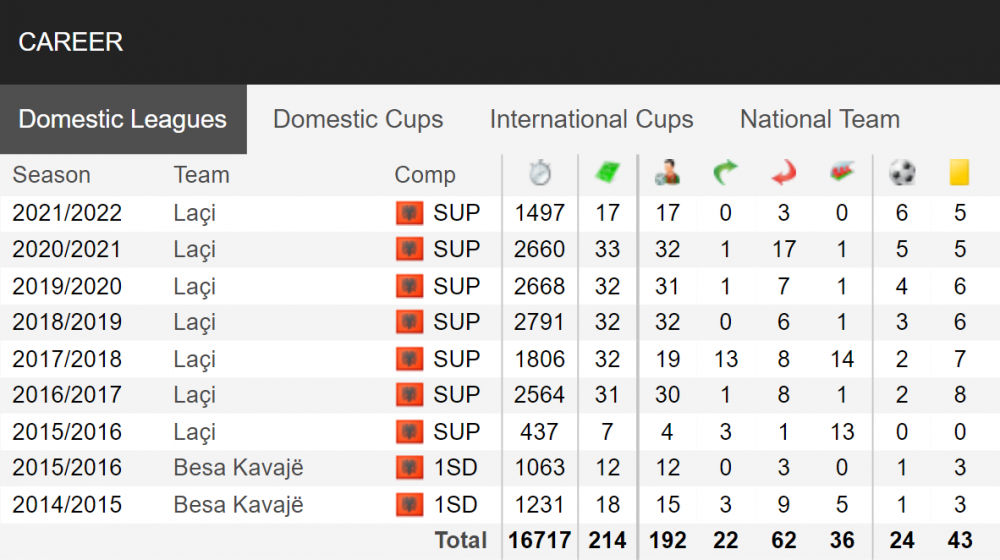Click 1SD competition link in 2014/2015 row
Viewport: 1000px width, 560px height.
455,505
